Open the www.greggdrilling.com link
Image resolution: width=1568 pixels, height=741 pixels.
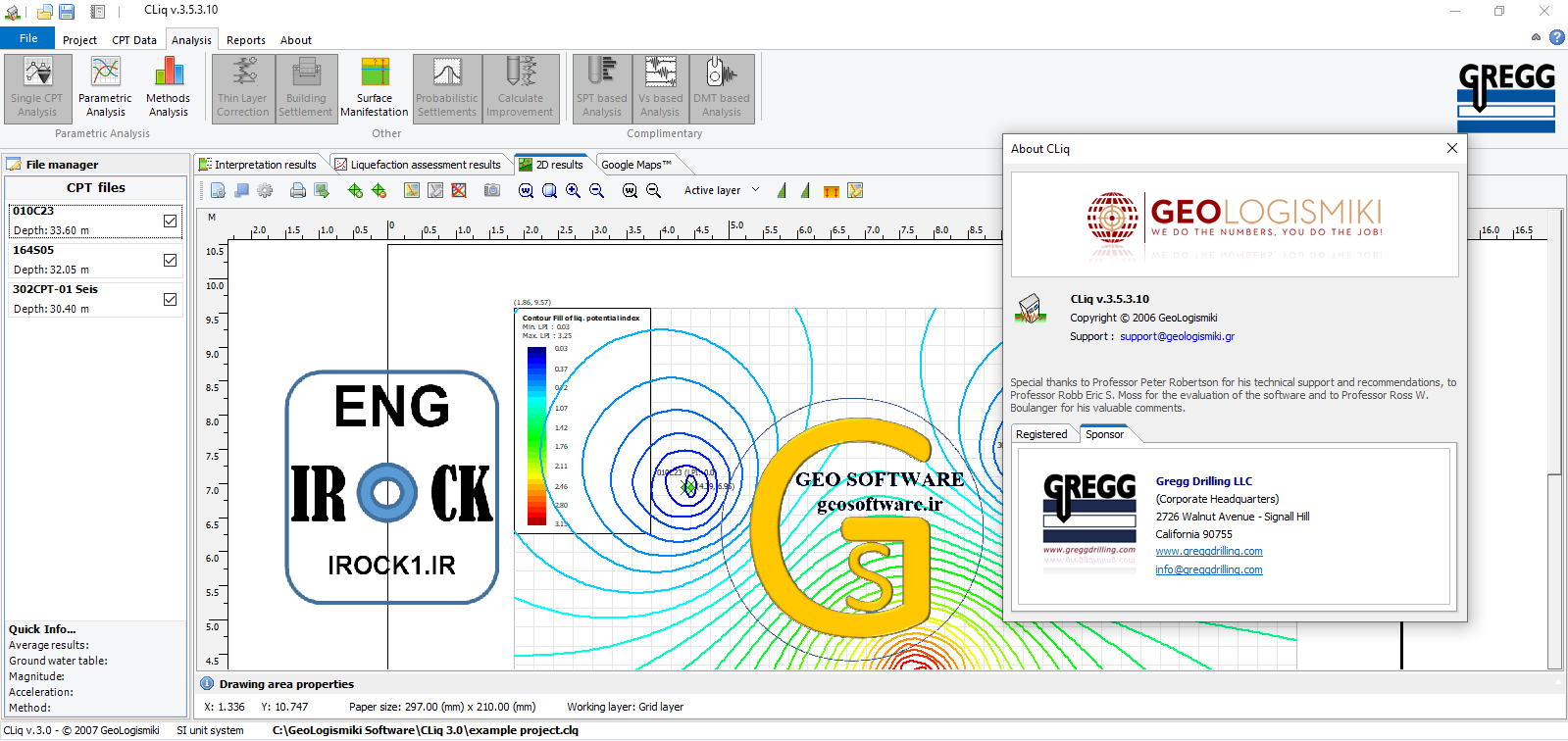[x=1209, y=552]
